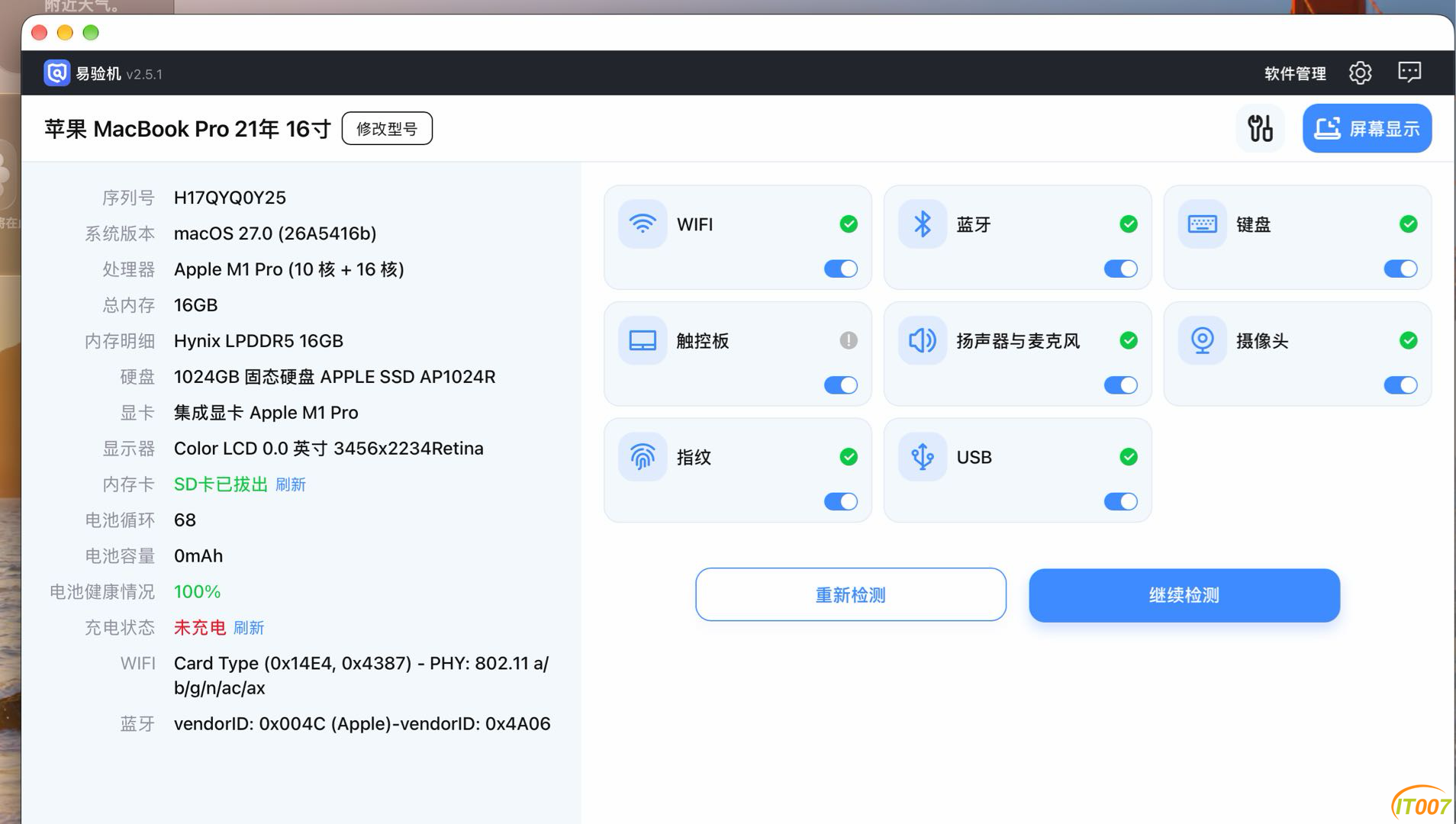1456x824 pixels.
Task: Click the 继续检测 button
Action: tap(1184, 595)
